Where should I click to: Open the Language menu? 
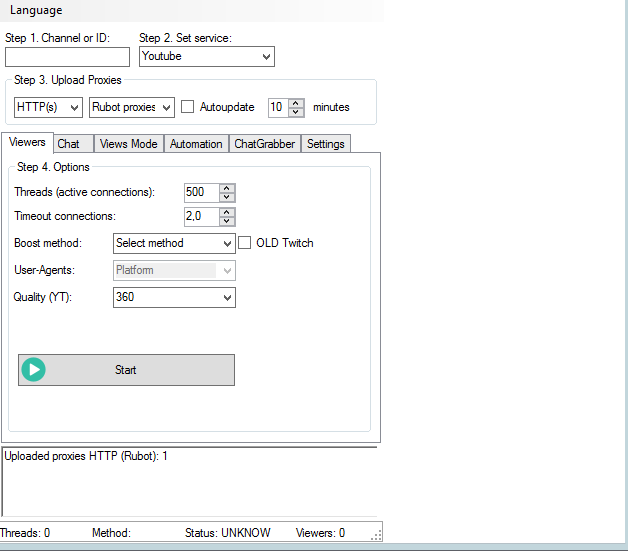[x=36, y=10]
